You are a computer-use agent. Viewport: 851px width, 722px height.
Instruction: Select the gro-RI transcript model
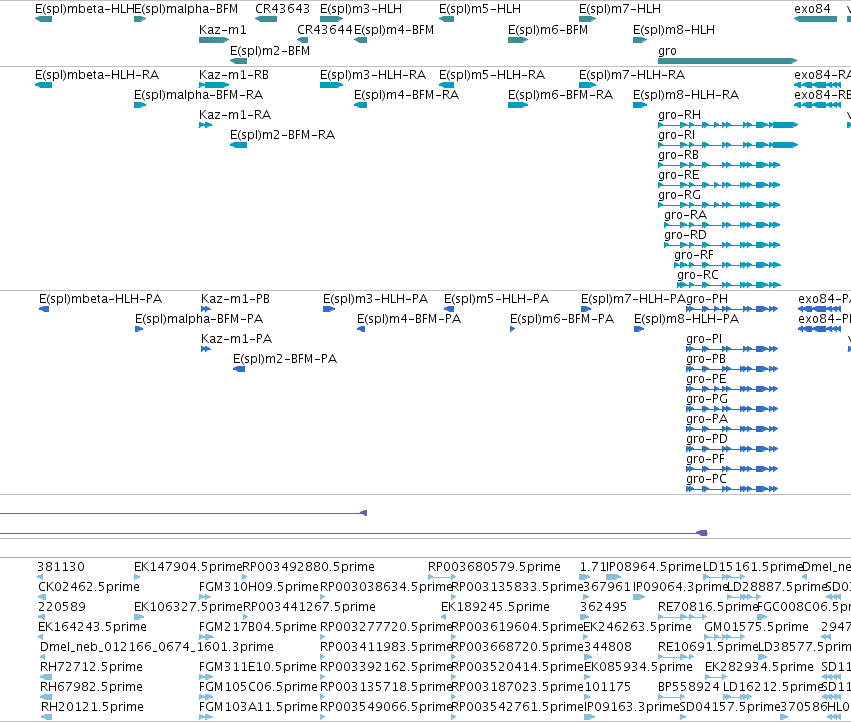point(727,145)
